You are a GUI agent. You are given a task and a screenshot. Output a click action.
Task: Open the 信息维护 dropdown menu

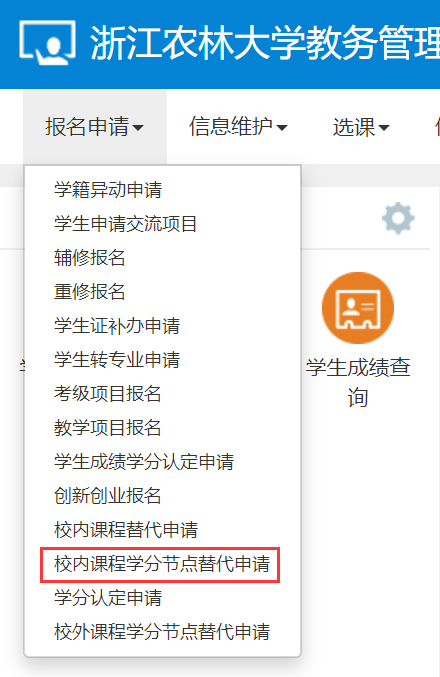point(238,127)
